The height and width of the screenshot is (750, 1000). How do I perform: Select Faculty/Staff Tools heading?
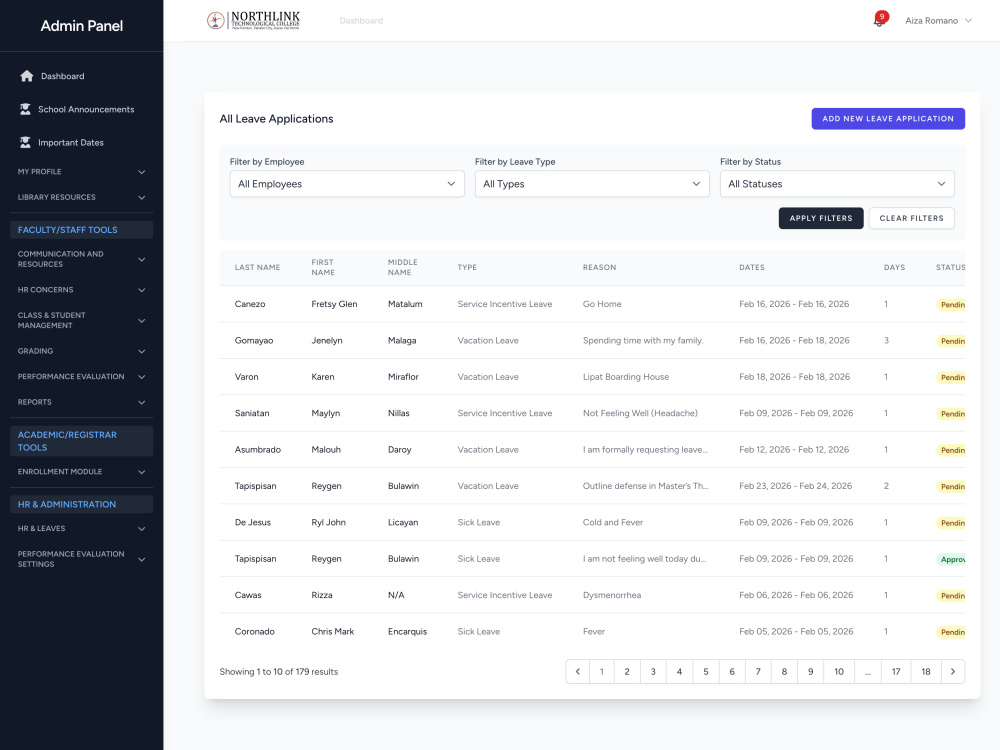82,230
